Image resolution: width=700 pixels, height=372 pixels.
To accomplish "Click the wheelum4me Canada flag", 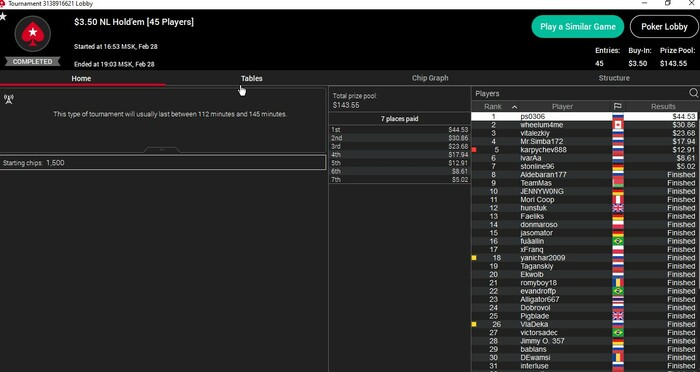I will [618, 125].
